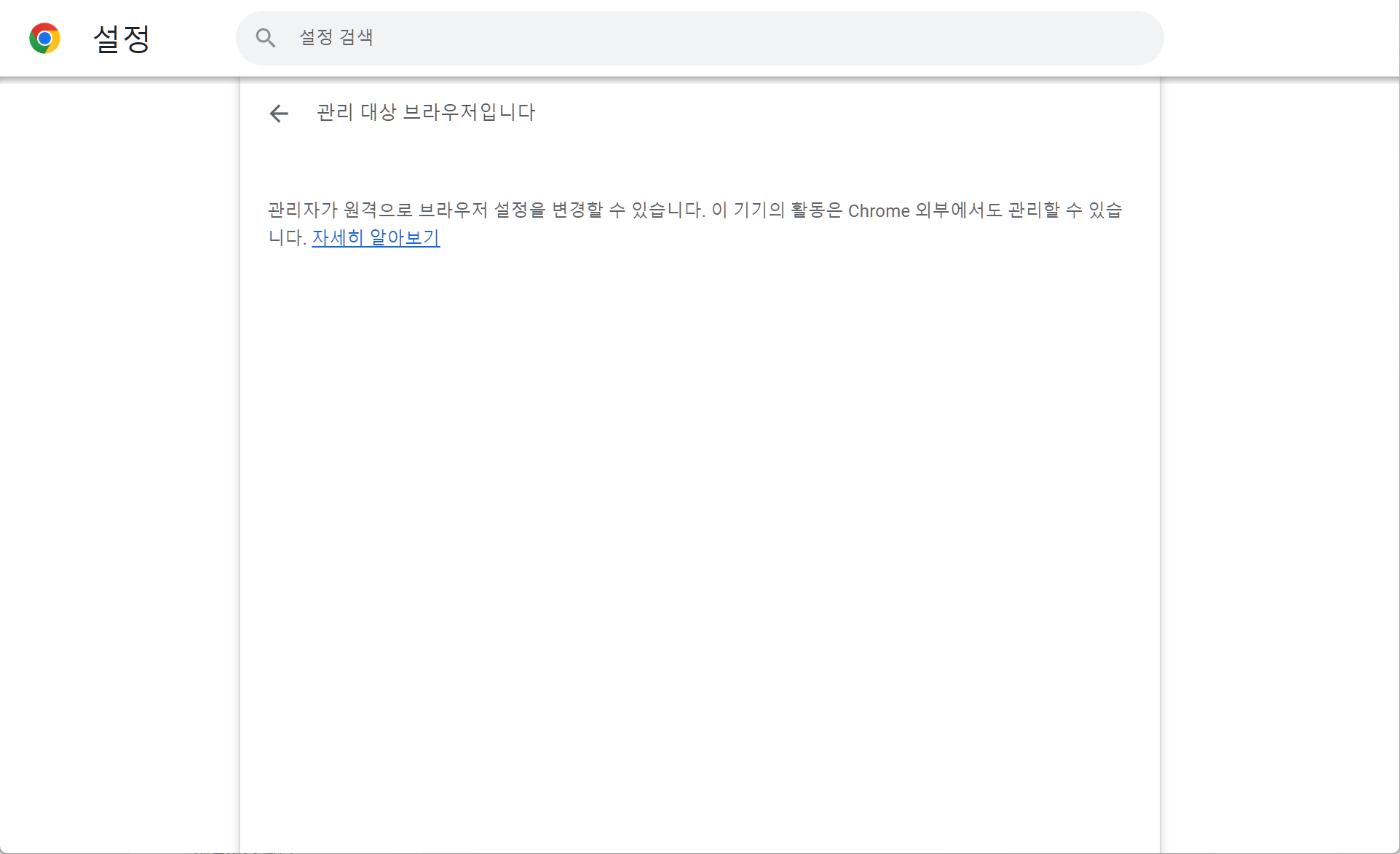Click the 관리할 수 있습 line-ending text

1064,210
